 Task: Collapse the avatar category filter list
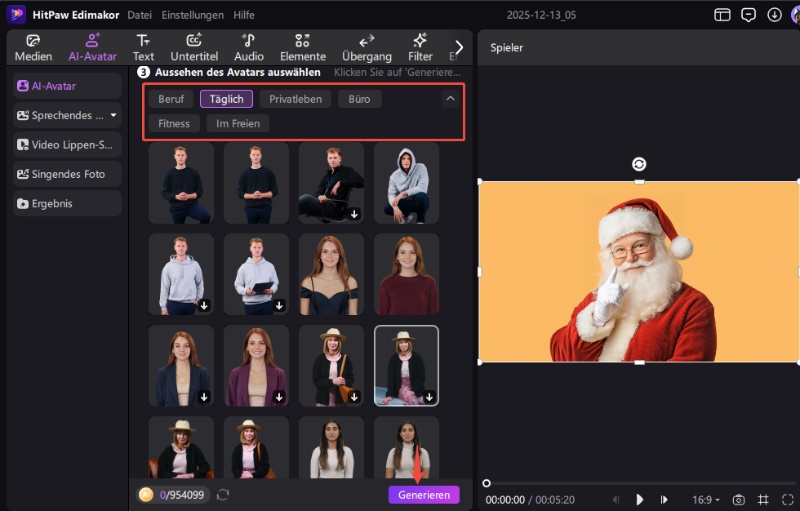tap(450, 99)
